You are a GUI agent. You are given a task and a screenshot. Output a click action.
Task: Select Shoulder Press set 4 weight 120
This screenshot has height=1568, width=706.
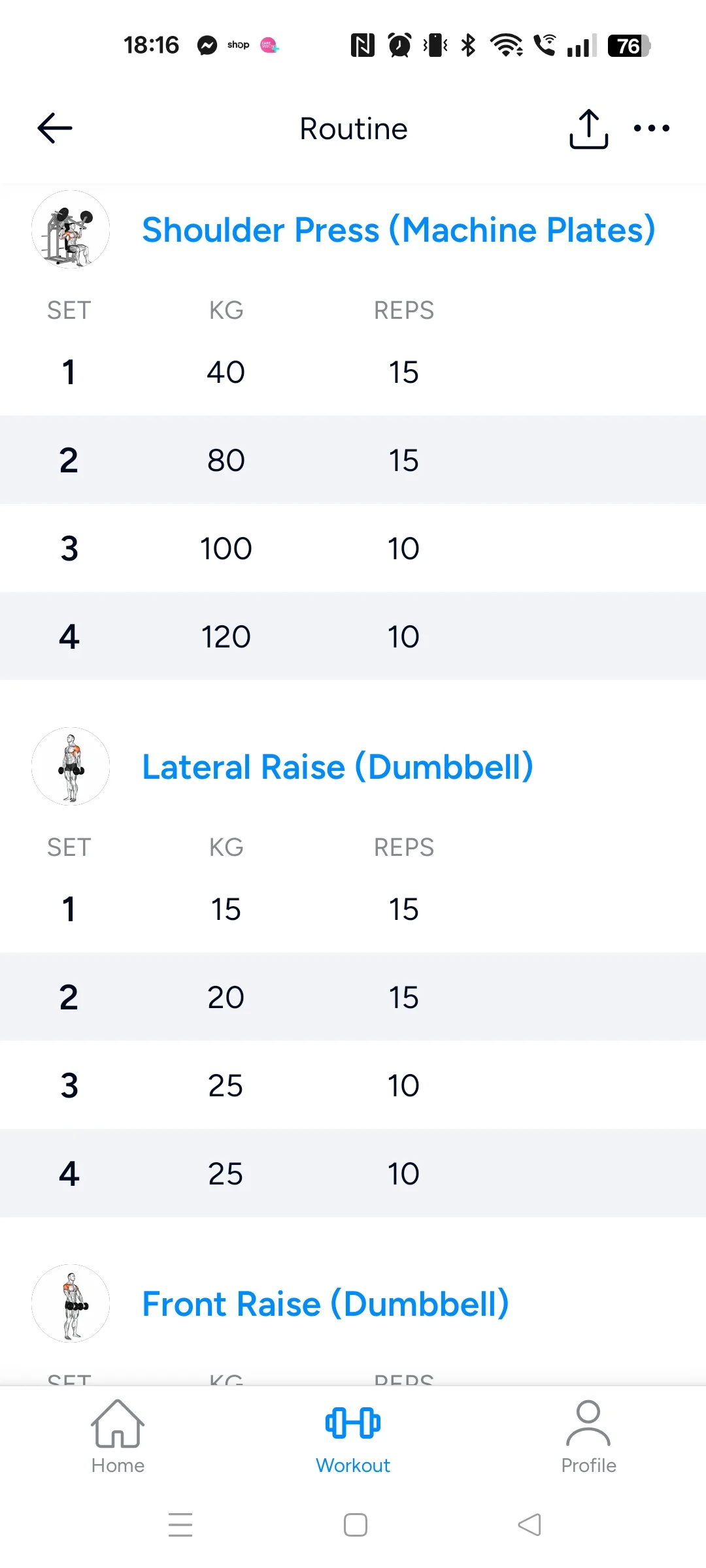coord(226,636)
